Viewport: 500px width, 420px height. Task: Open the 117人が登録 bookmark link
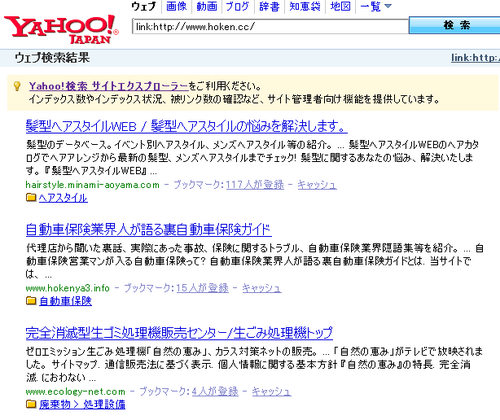[x=255, y=185]
